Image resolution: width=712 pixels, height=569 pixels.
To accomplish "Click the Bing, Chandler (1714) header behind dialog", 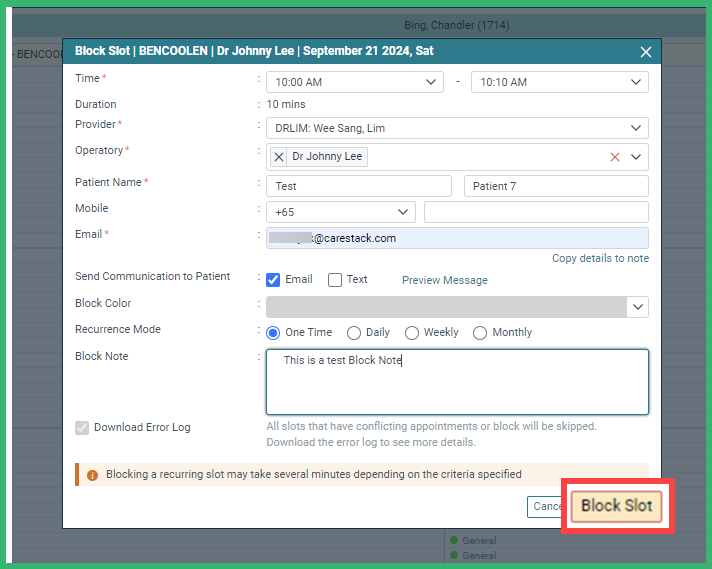I will click(x=456, y=25).
